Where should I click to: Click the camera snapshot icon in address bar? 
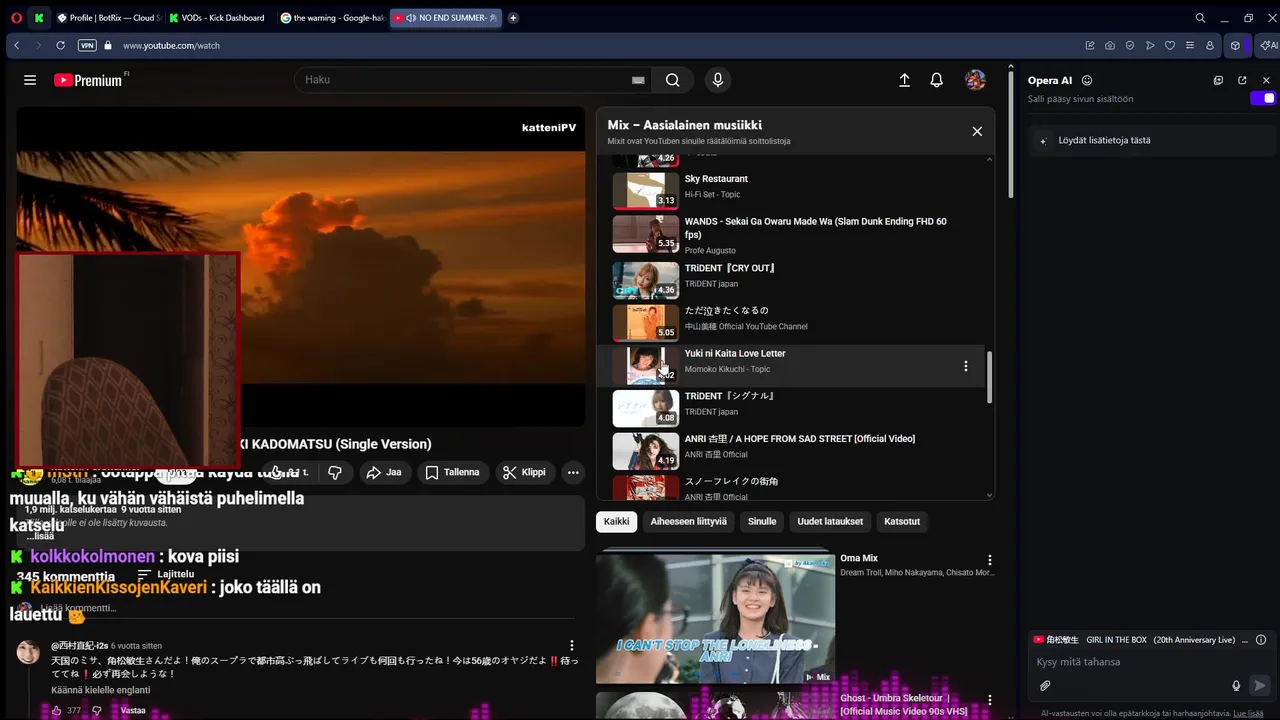1110,45
